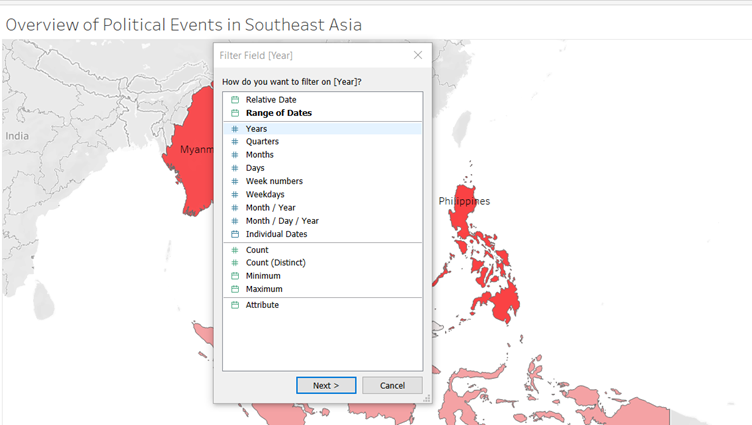Viewport: 752px width, 425px height.
Task: Click the hash icon next to Count (Distinct)
Action: click(x=235, y=263)
